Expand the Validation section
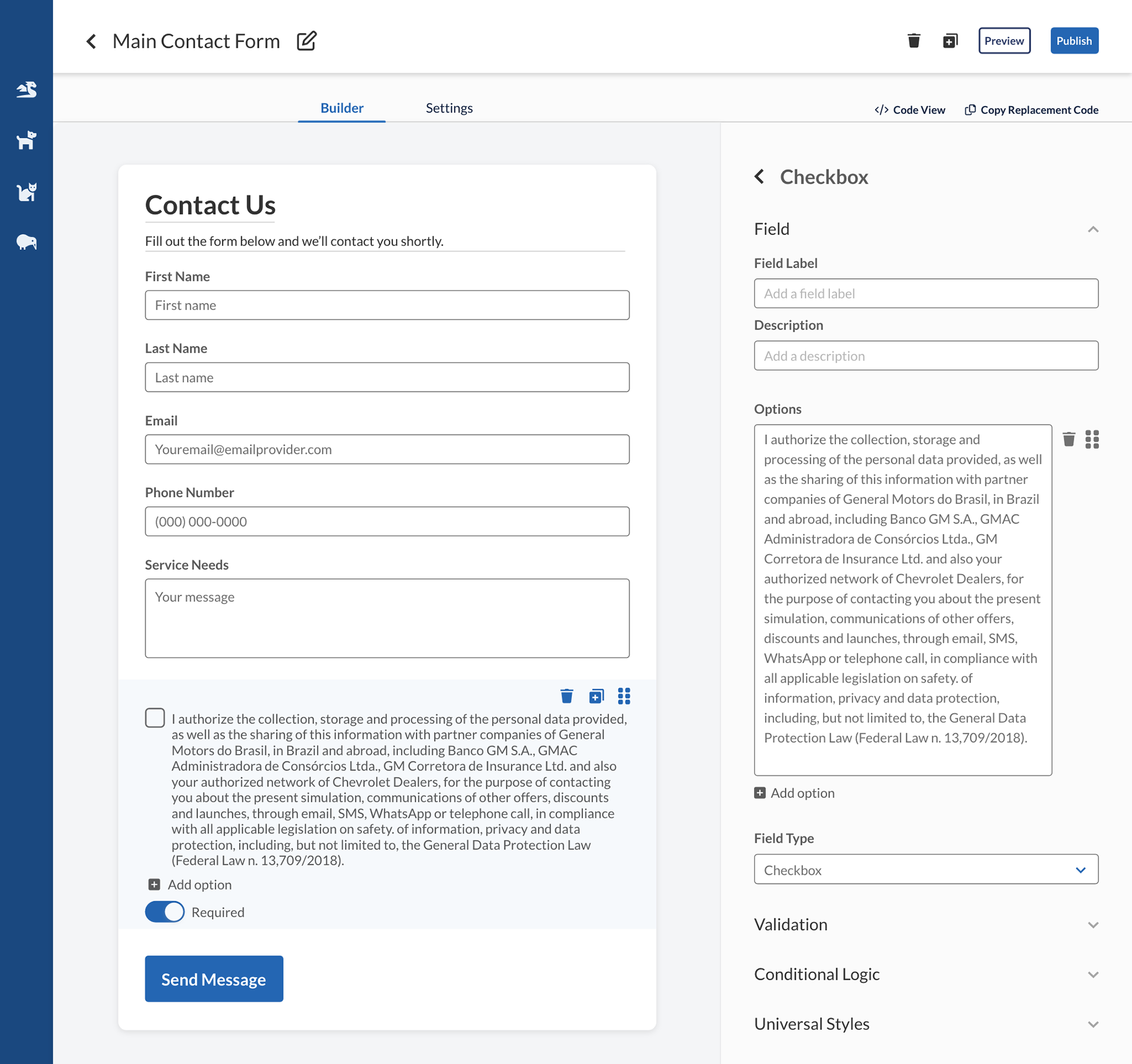This screenshot has height=1064, width=1132. (1093, 925)
